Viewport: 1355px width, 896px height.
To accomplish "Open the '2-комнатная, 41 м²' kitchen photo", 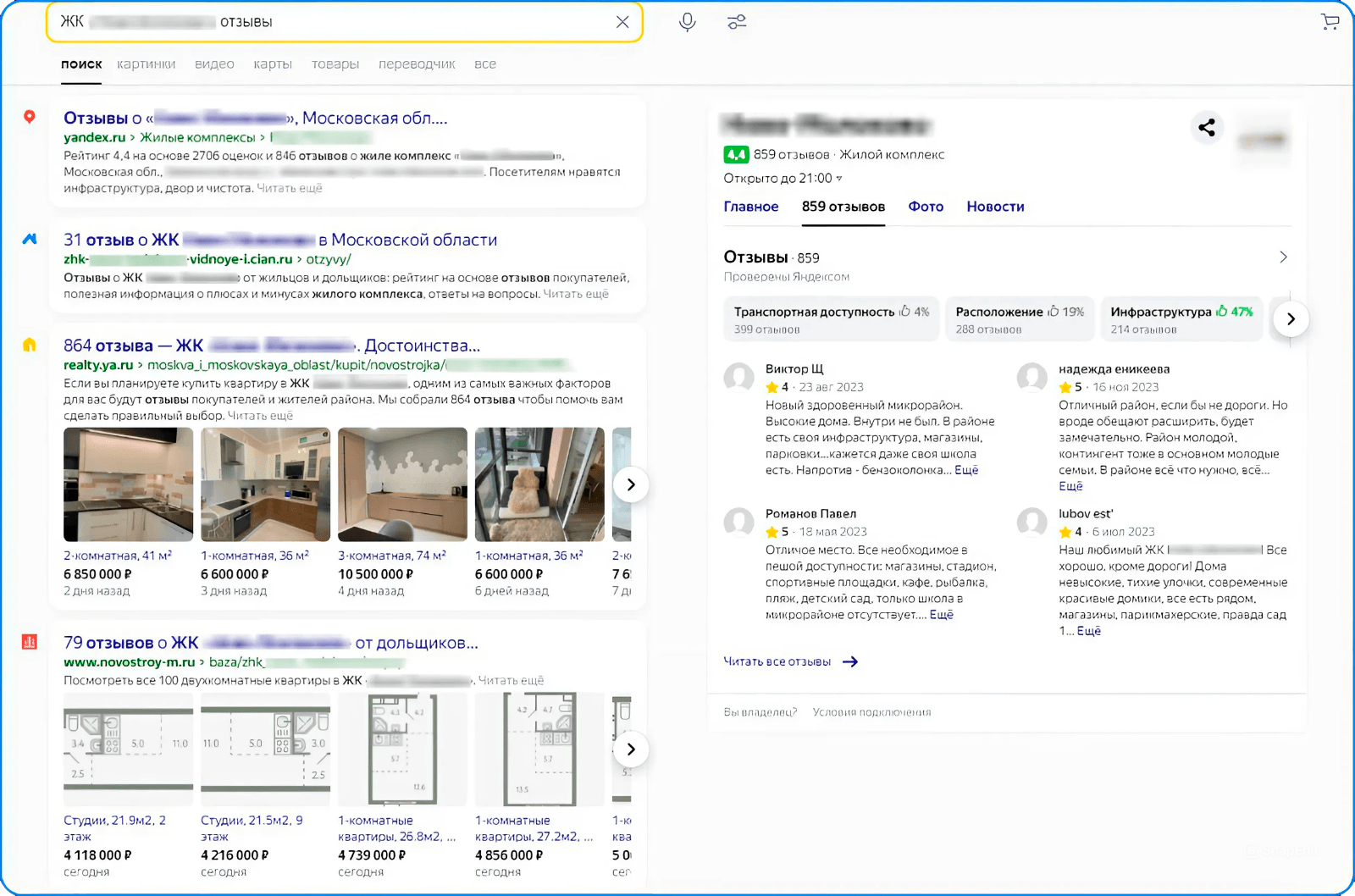I will click(x=128, y=484).
